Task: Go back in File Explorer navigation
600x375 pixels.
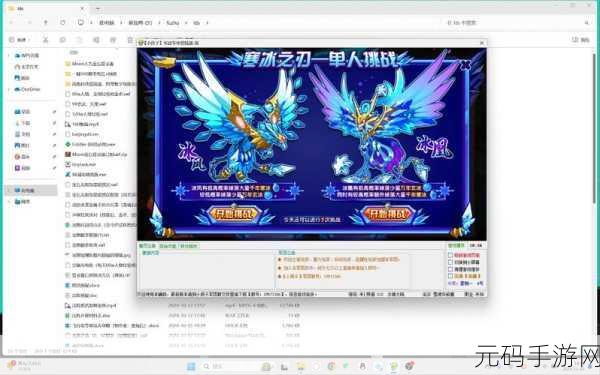Action: 11,23
